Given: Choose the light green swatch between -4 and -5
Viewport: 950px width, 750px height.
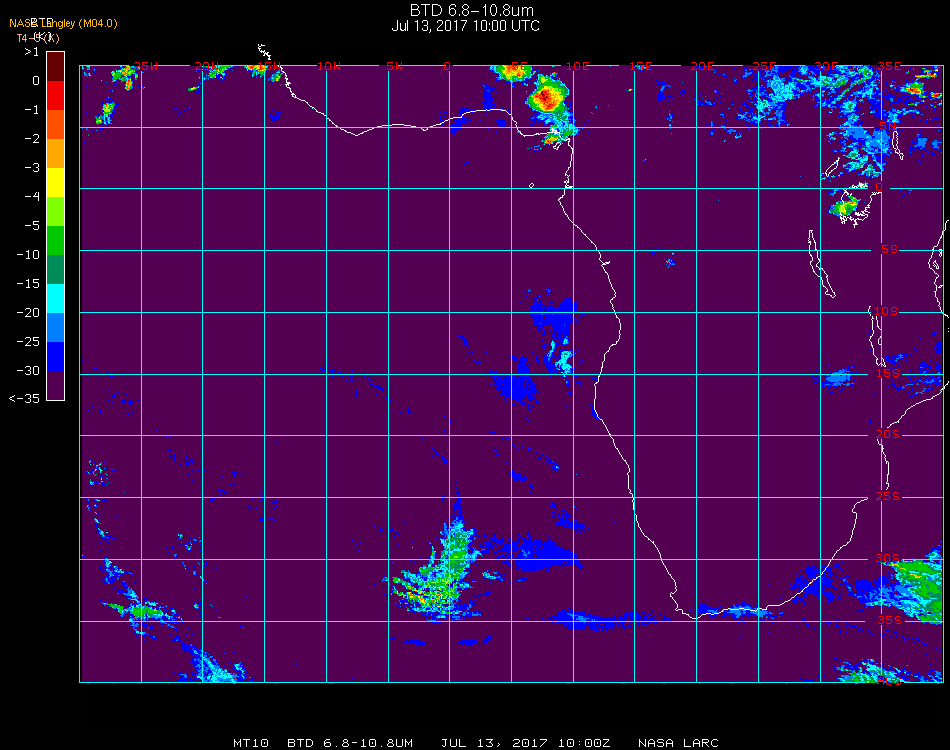Looking at the screenshot, I should 56,212.
